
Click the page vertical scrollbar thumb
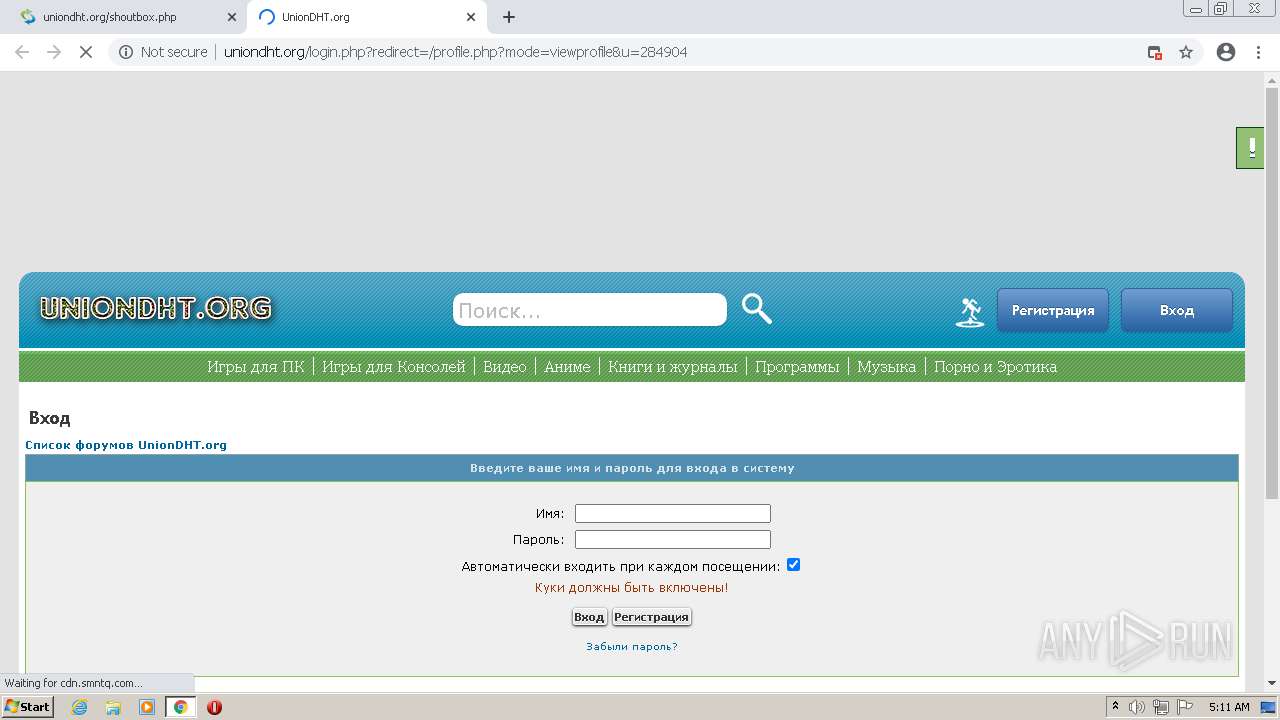[x=1271, y=295]
